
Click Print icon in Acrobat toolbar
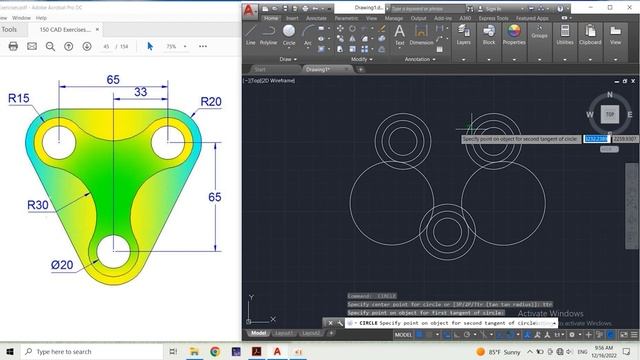13,46
